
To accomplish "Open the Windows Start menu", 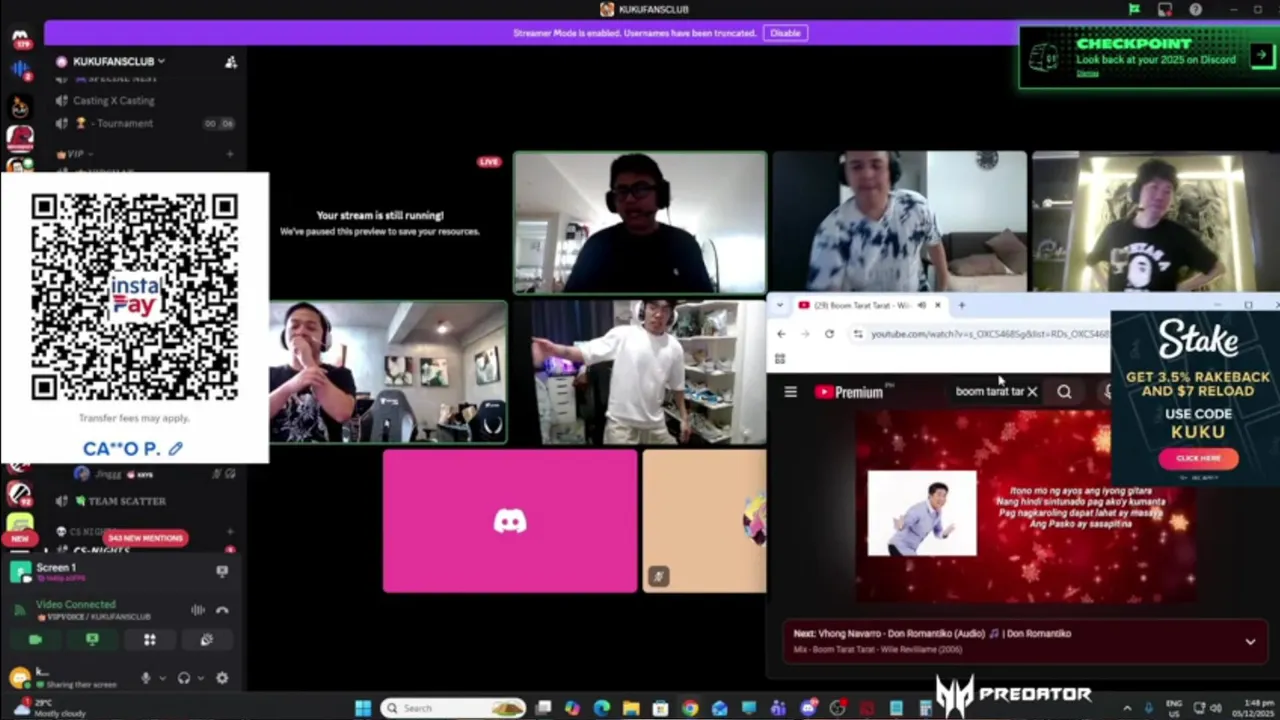I will 363,708.
